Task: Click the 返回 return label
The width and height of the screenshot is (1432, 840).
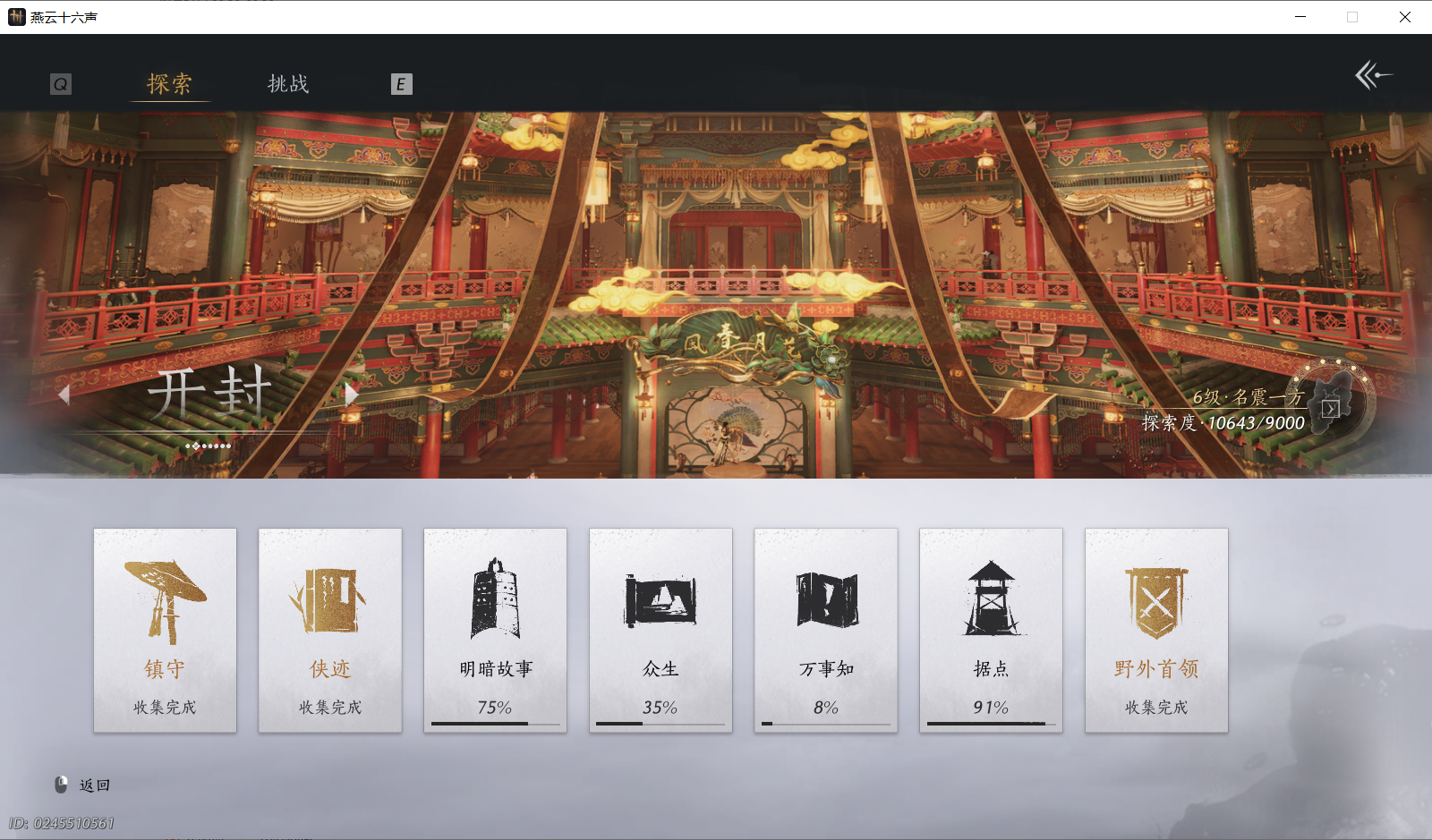Action: [95, 785]
